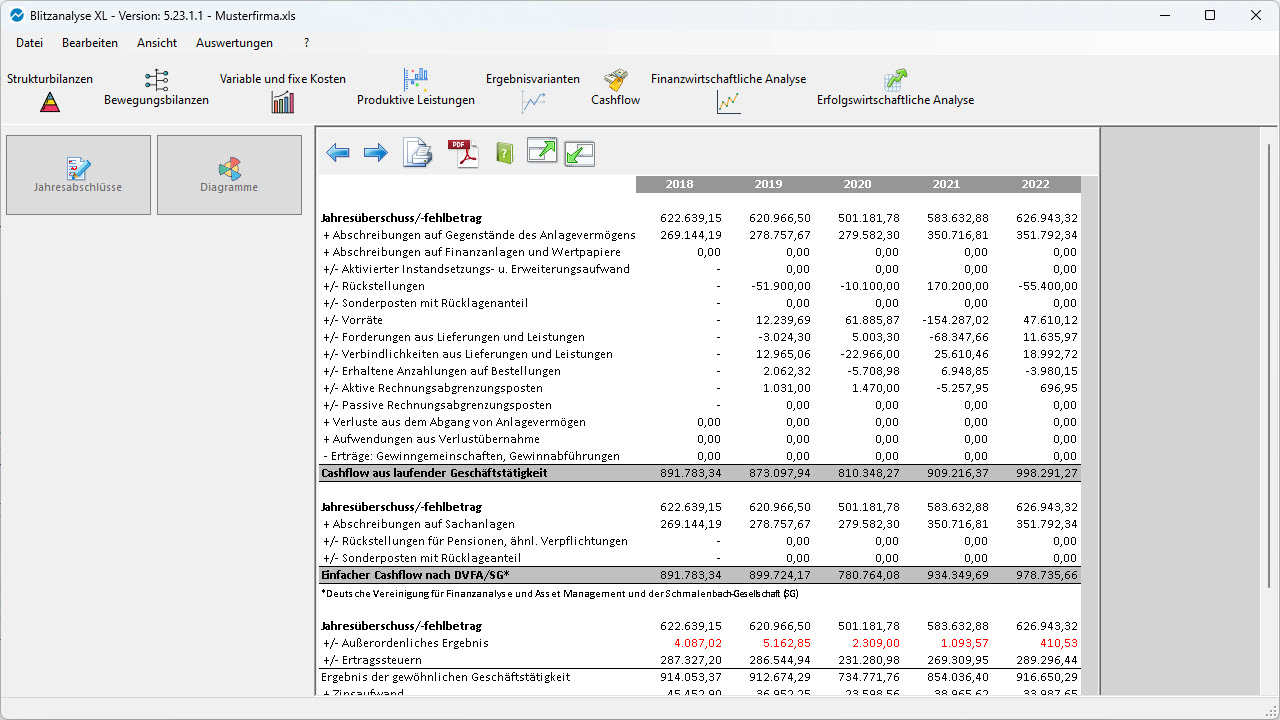1280x720 pixels.
Task: Click '+/- Passive Rechnungsabgrenzungsposten' row label
Action: click(x=437, y=405)
